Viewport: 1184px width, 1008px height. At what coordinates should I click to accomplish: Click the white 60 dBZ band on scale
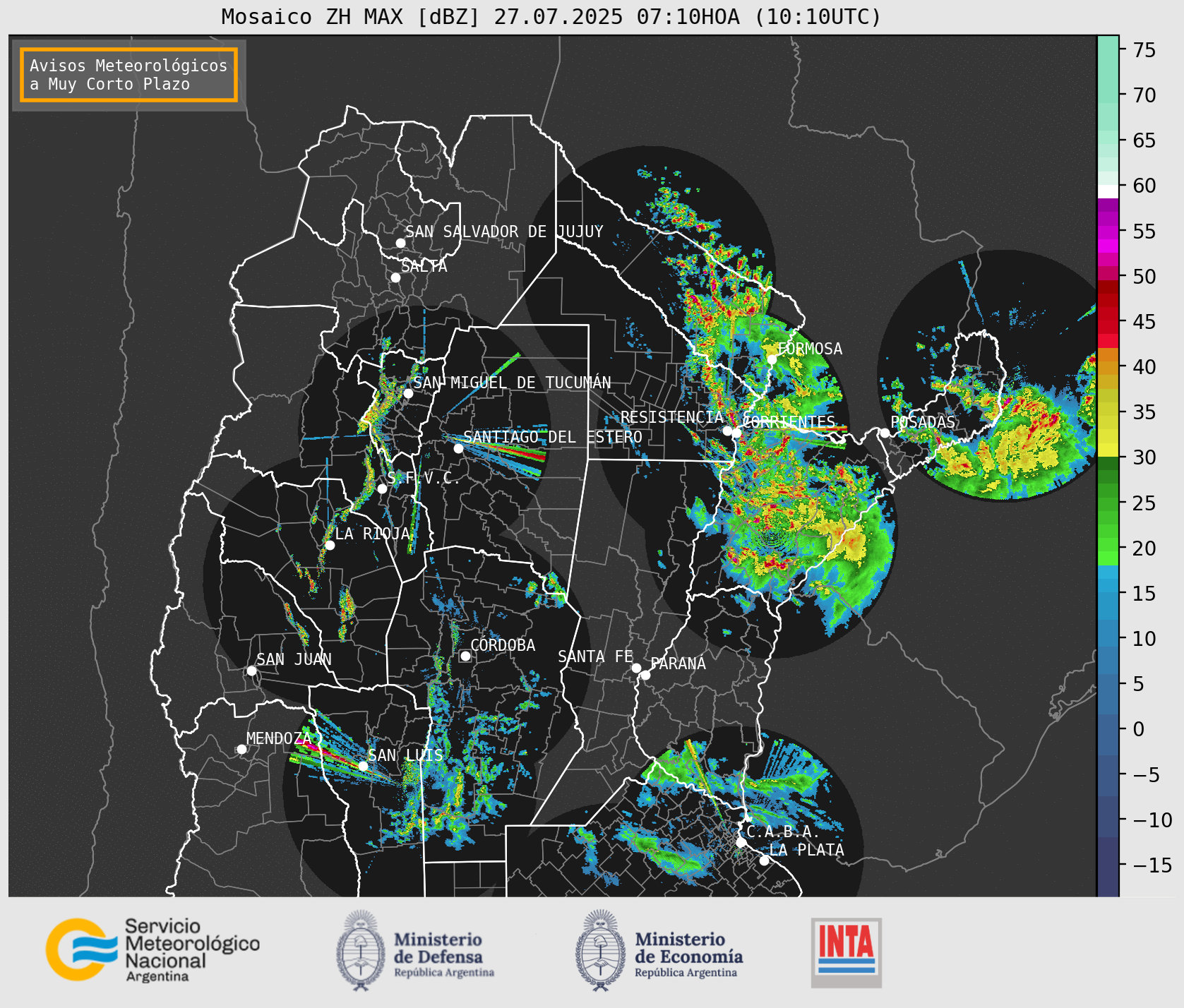coord(1108,191)
